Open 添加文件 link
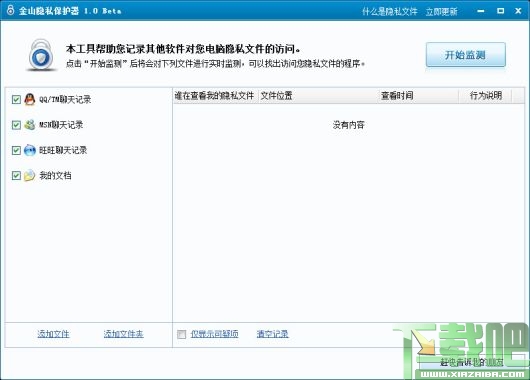This screenshot has height=380, width=530. 53,334
